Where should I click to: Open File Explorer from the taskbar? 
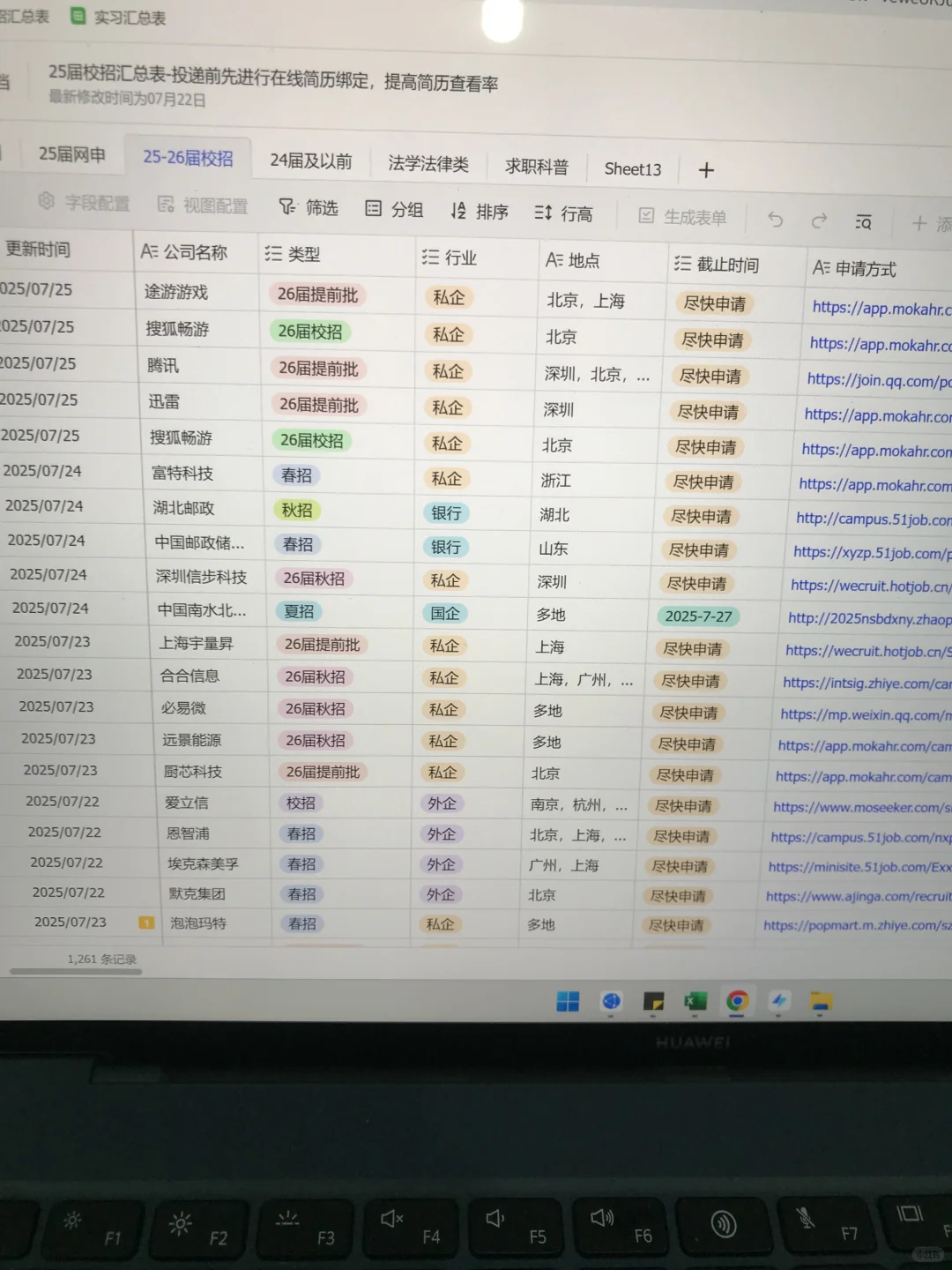[821, 1001]
